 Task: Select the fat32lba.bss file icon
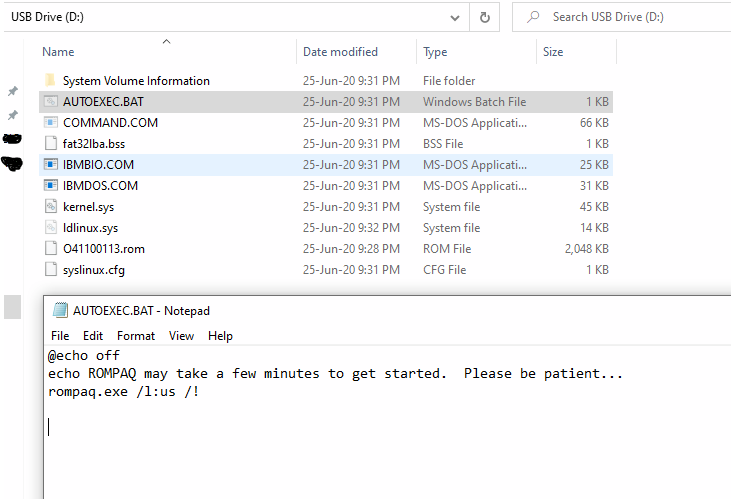point(51,144)
